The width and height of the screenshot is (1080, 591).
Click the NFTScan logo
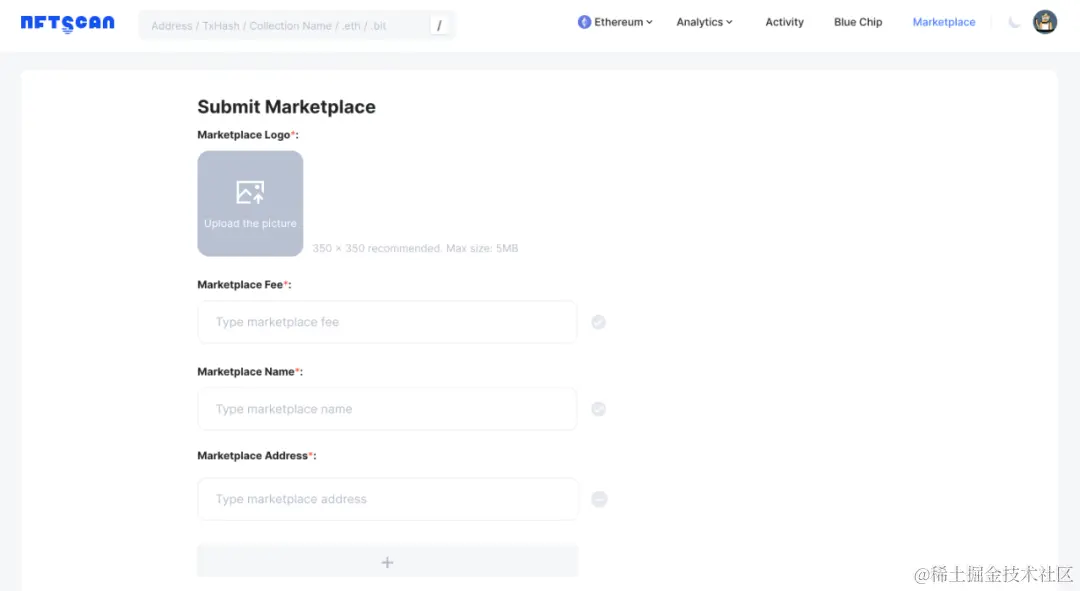67,23
